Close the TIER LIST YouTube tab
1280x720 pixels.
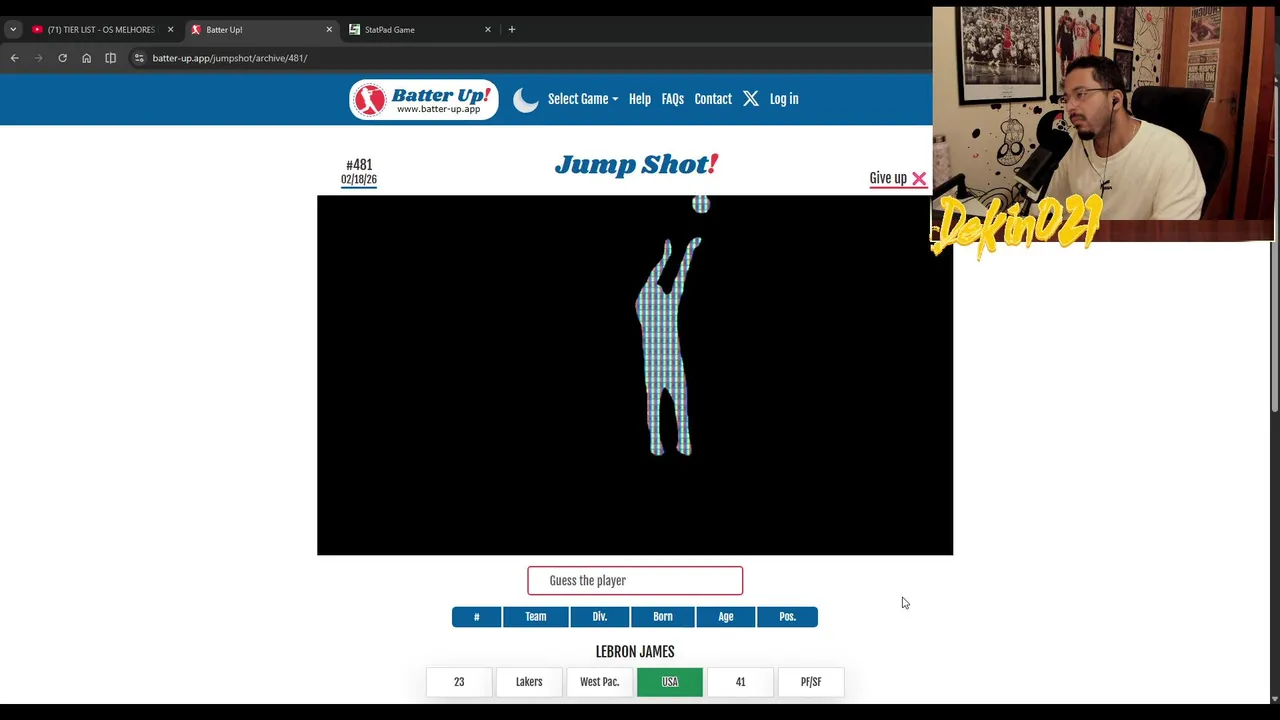(170, 30)
